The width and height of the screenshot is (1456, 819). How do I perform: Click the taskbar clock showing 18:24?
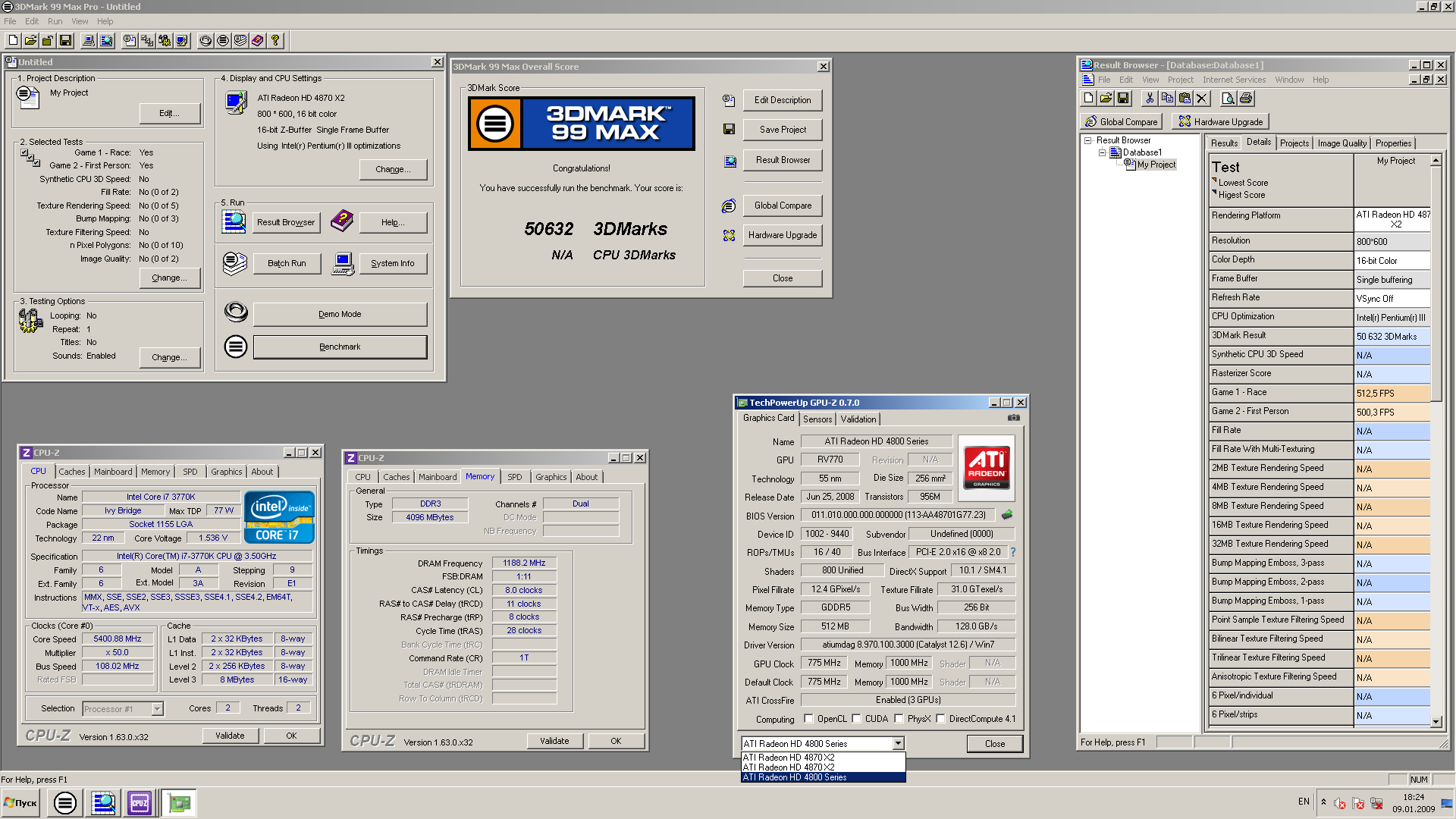pos(1413,797)
